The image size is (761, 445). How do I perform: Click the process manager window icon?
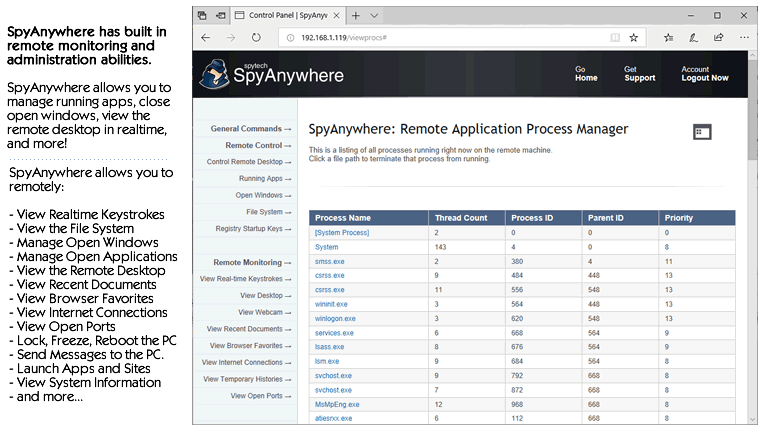702,132
